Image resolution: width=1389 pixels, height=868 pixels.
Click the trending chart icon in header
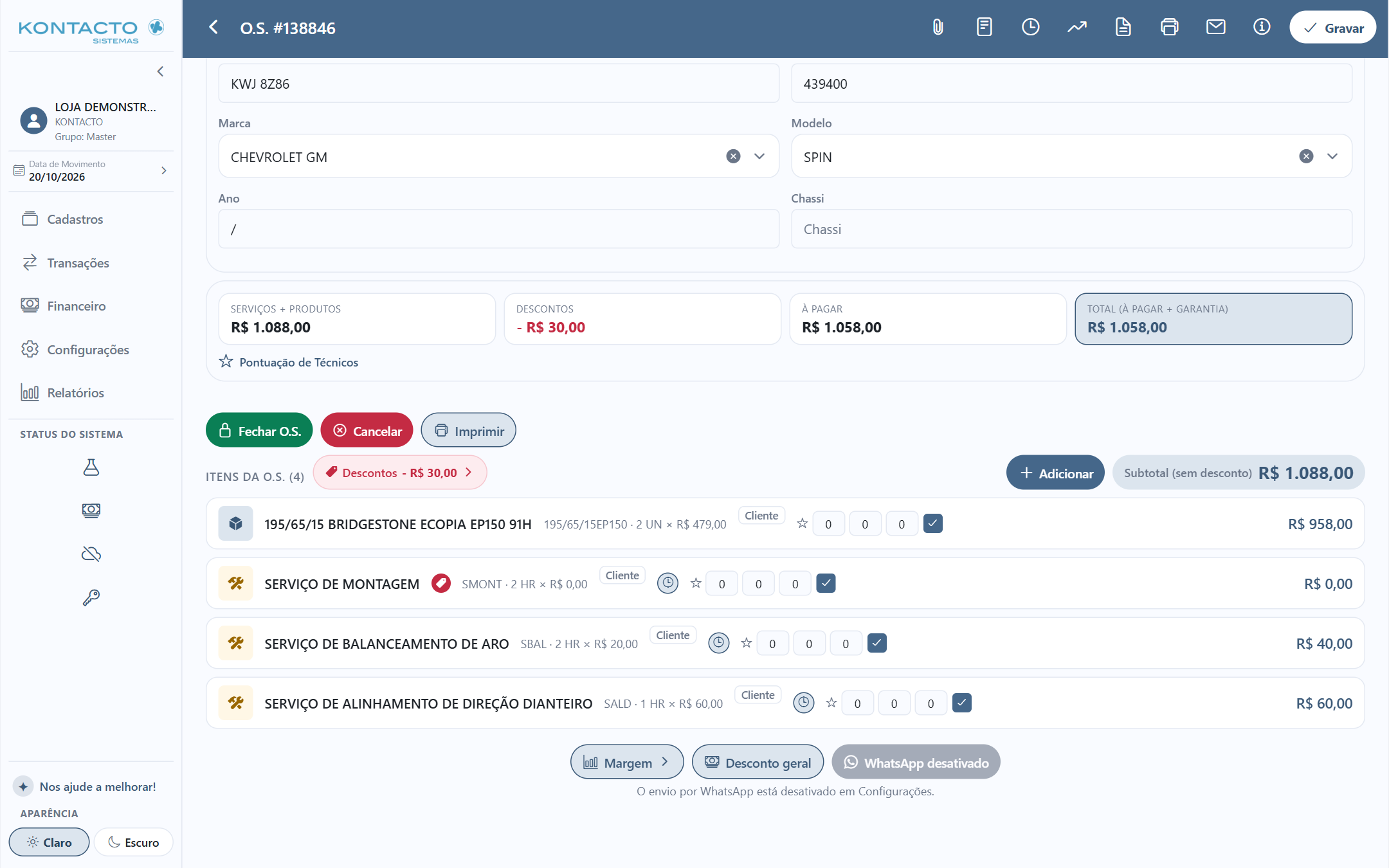pos(1077,27)
